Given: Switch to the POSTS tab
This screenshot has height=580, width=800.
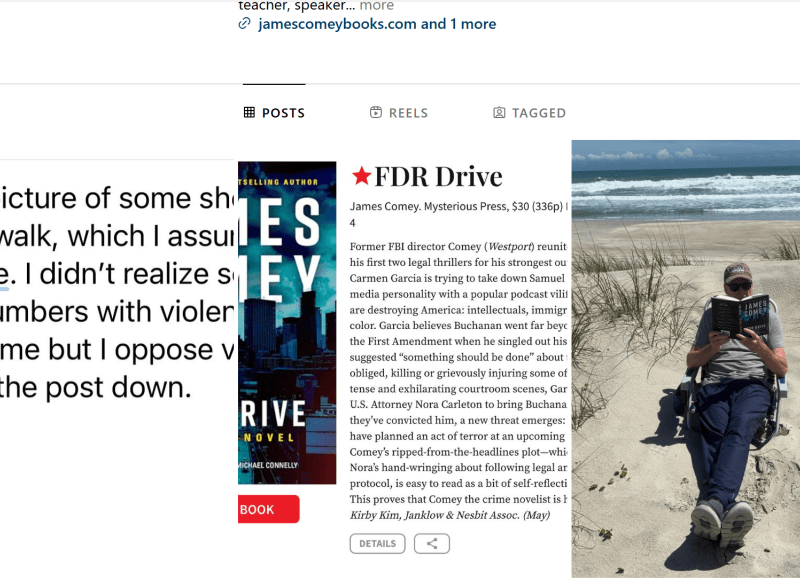Looking at the screenshot, I should point(274,113).
